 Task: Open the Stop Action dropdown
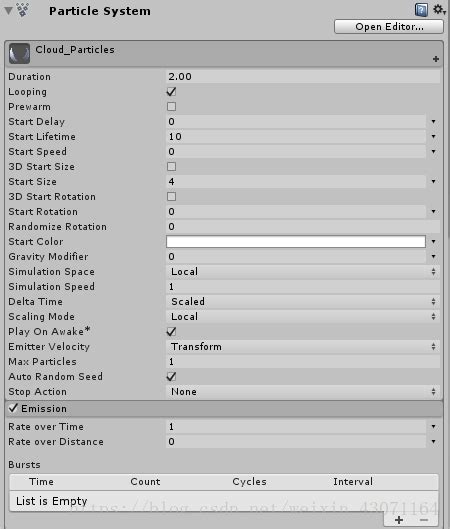[x=303, y=391]
